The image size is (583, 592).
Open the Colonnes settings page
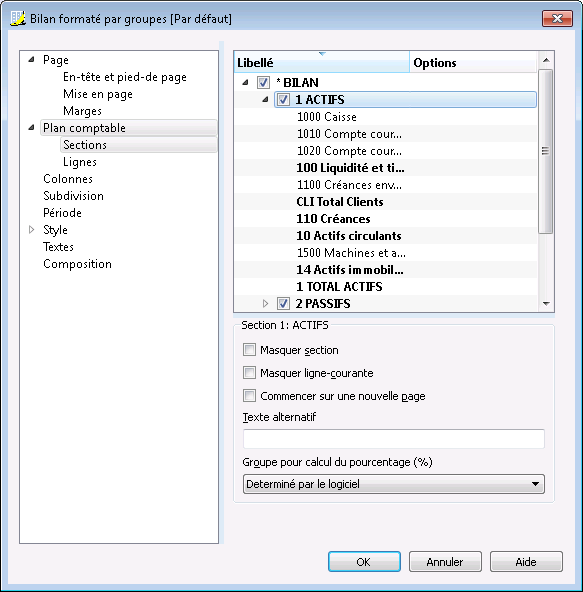68,179
